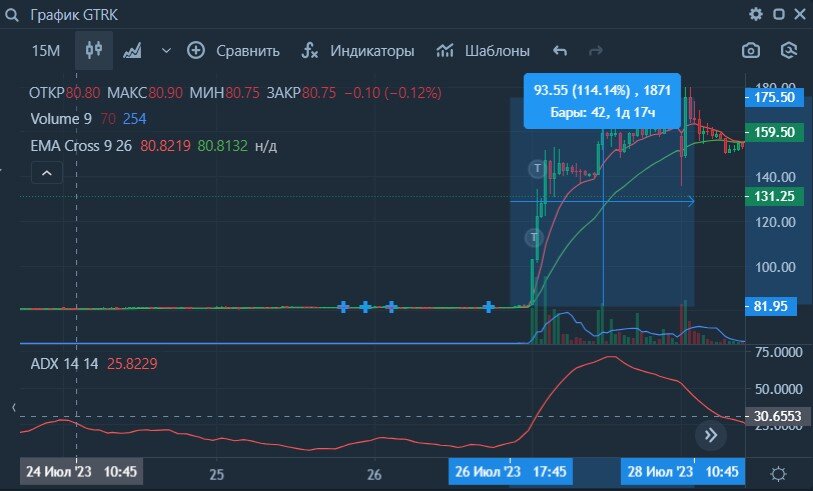Take a chart snapshot with camera icon
Screen dimensions: 813x491
751,50
